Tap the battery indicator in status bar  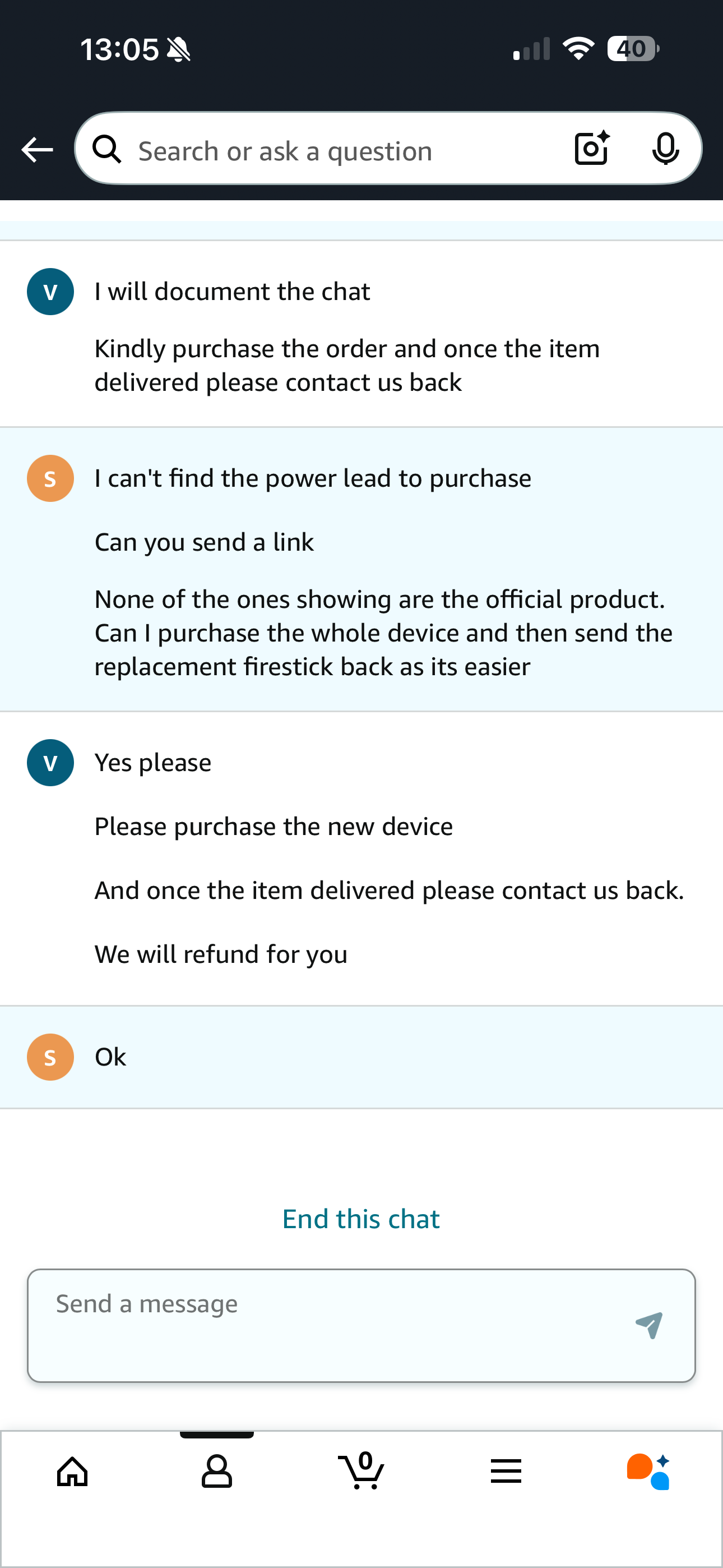pos(632,49)
